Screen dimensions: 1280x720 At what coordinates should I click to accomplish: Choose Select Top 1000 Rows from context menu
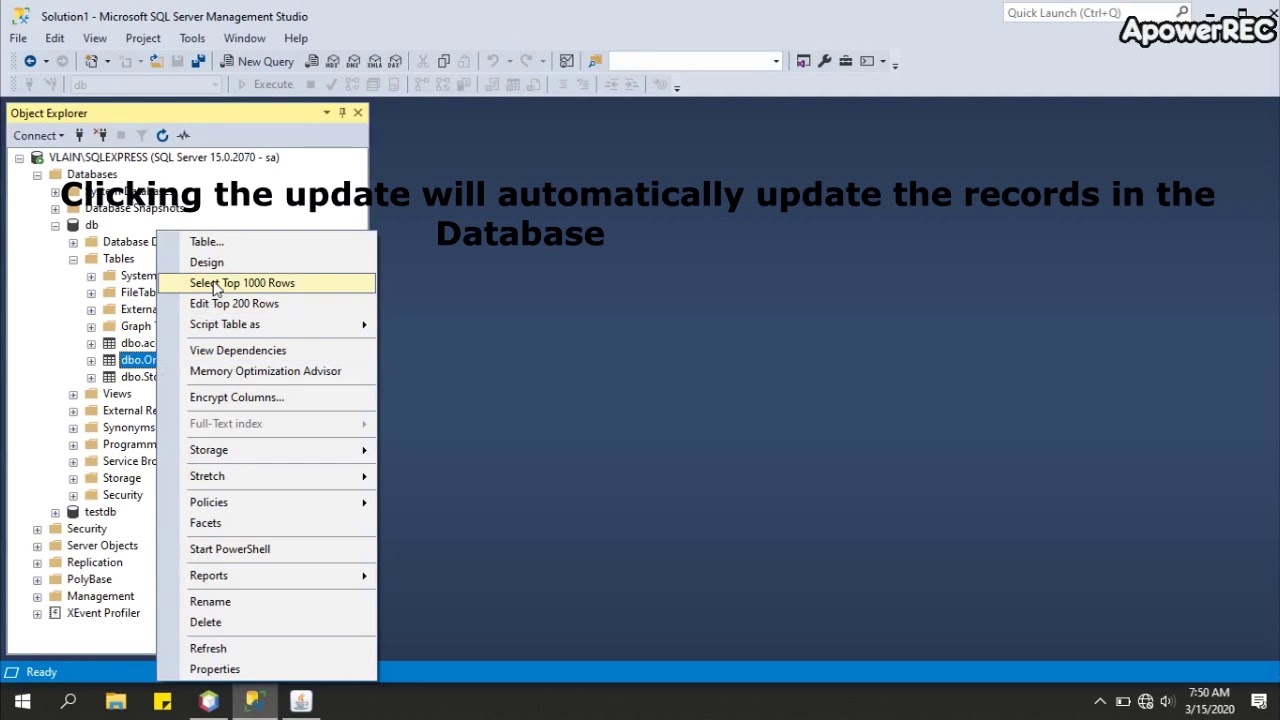click(x=267, y=283)
